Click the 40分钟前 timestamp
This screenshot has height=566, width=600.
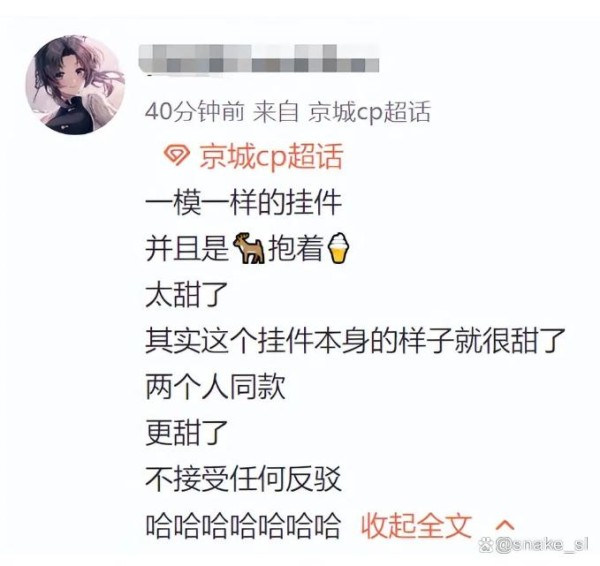click(x=194, y=112)
